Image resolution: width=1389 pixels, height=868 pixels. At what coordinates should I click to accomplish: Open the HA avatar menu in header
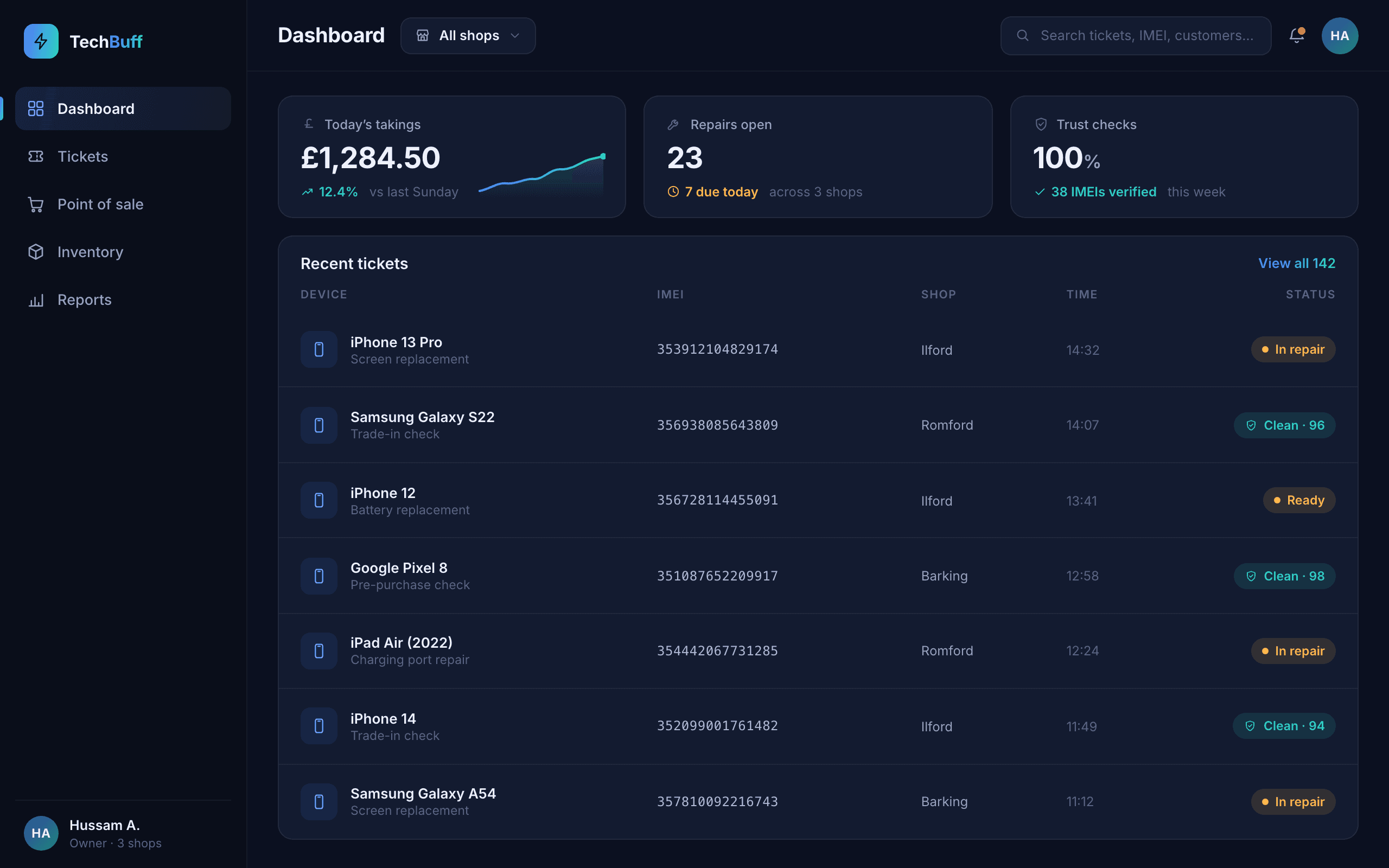point(1340,36)
